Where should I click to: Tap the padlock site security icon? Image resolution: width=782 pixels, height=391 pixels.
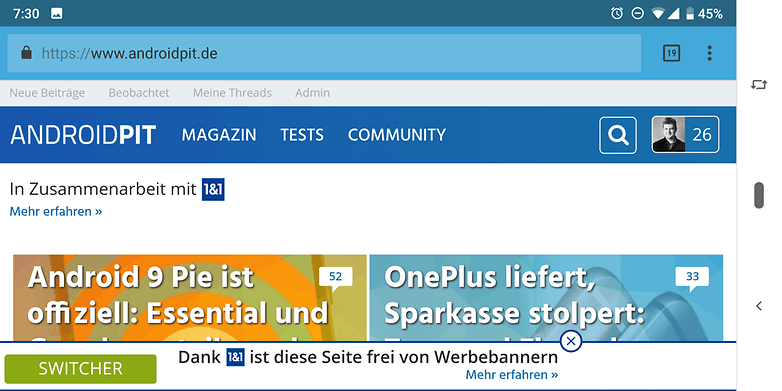(x=26, y=52)
